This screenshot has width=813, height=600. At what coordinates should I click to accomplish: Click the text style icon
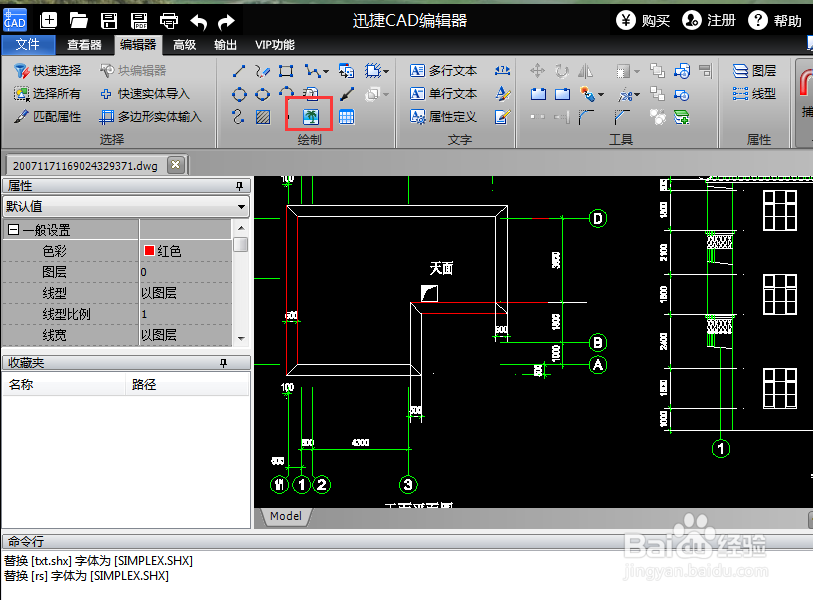pos(502,94)
